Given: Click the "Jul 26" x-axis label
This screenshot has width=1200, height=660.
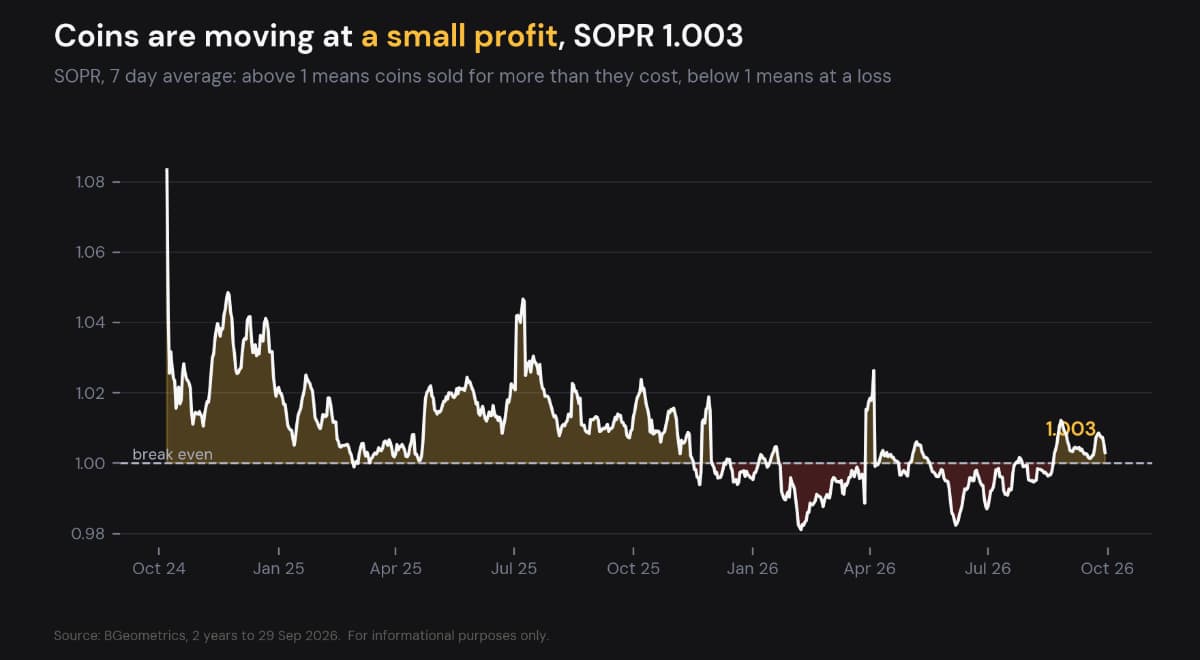Looking at the screenshot, I should pos(988,569).
